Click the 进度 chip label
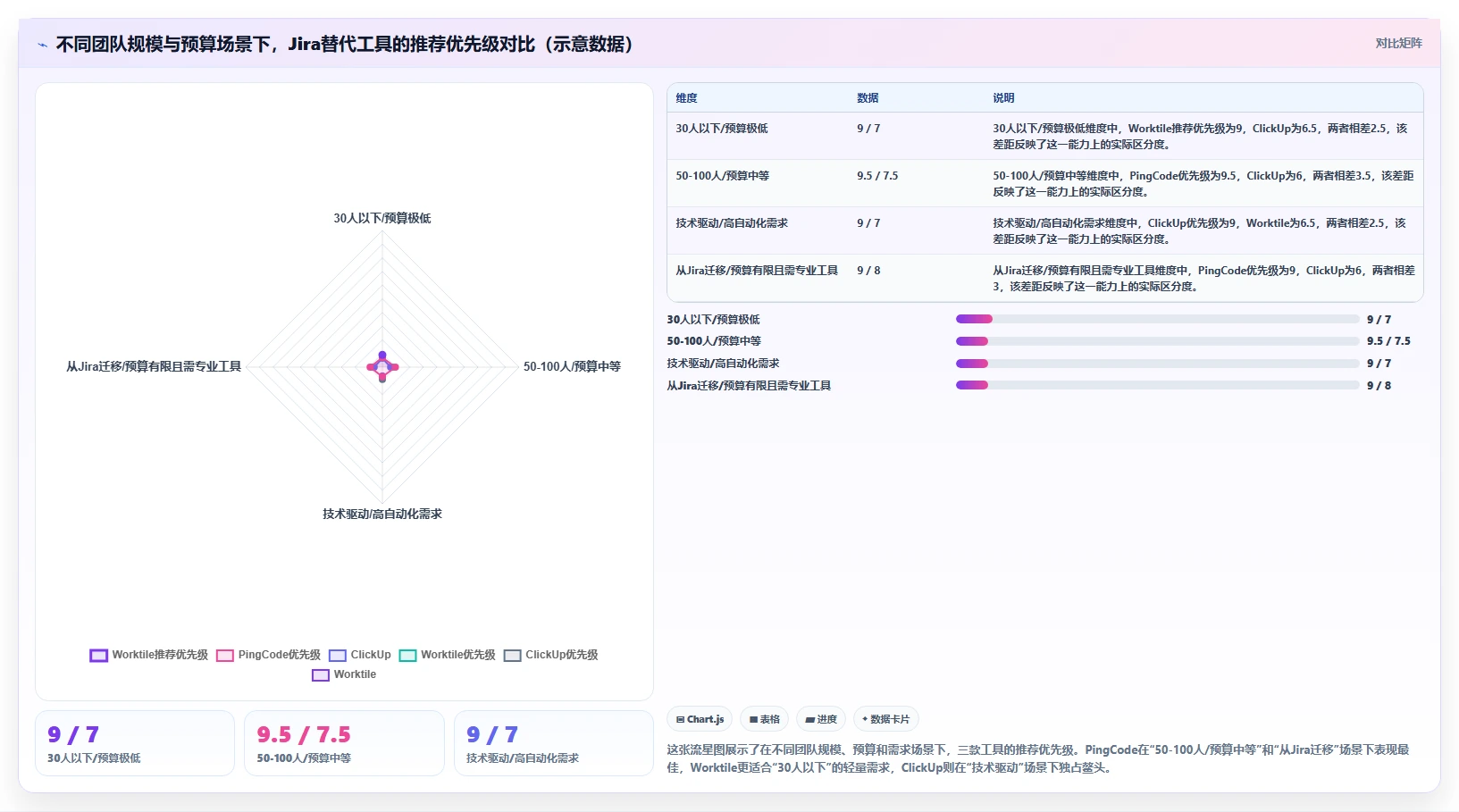 tap(826, 719)
